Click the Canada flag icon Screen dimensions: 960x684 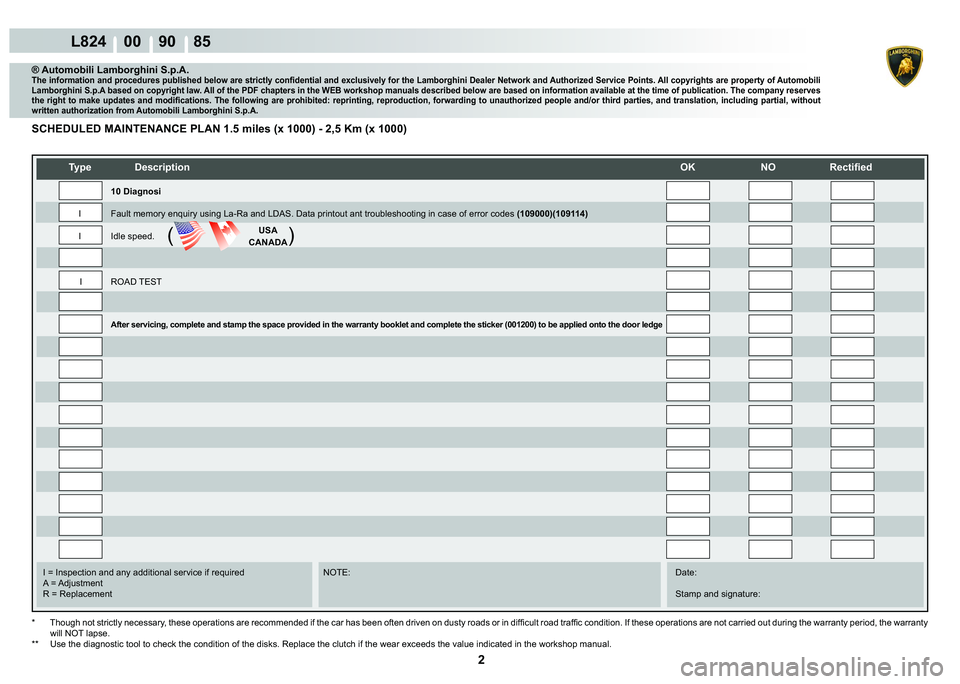coord(223,236)
